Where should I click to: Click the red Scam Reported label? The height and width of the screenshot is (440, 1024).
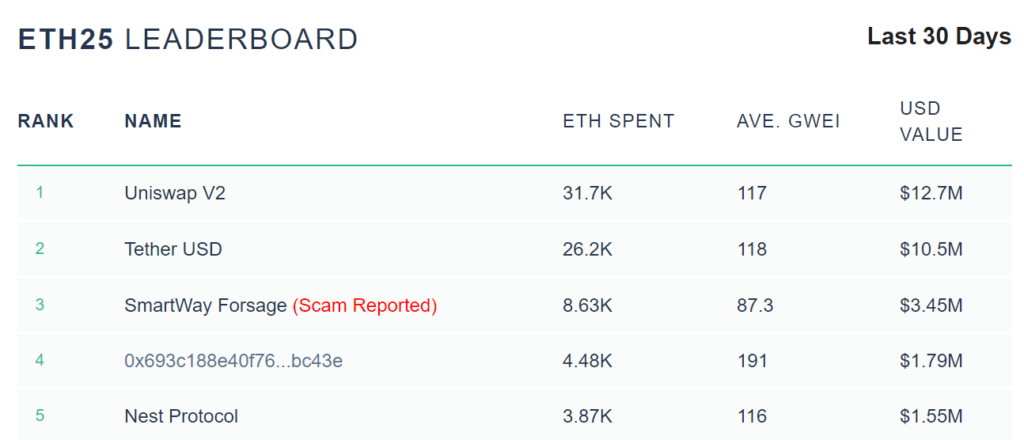[364, 305]
